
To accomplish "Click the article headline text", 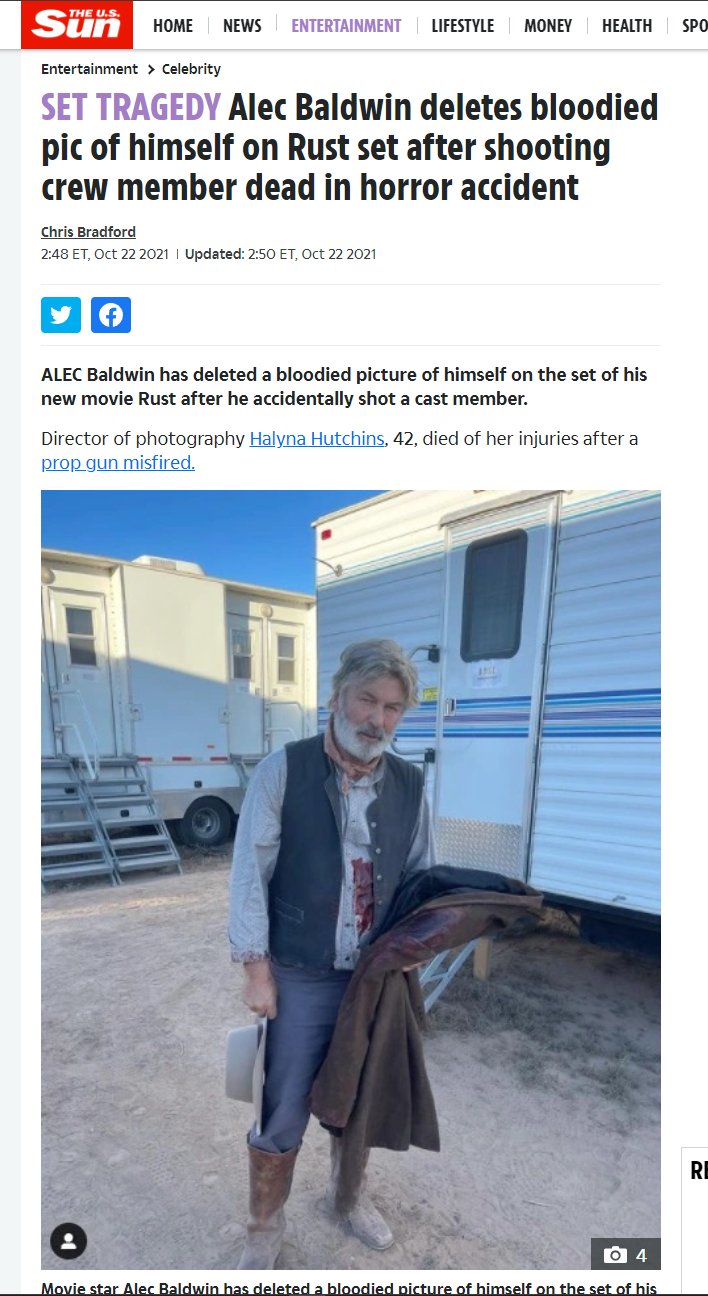I will point(350,147).
